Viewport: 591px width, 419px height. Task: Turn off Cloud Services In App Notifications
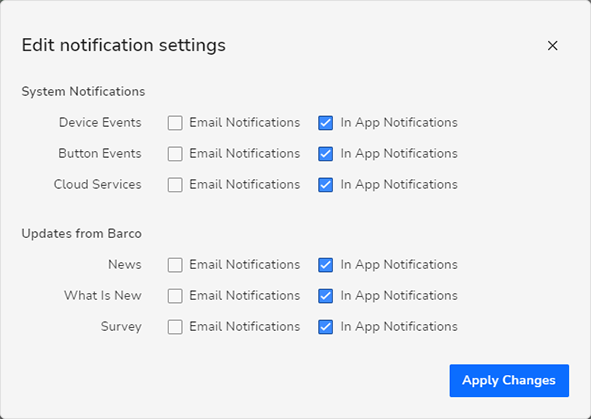point(325,185)
